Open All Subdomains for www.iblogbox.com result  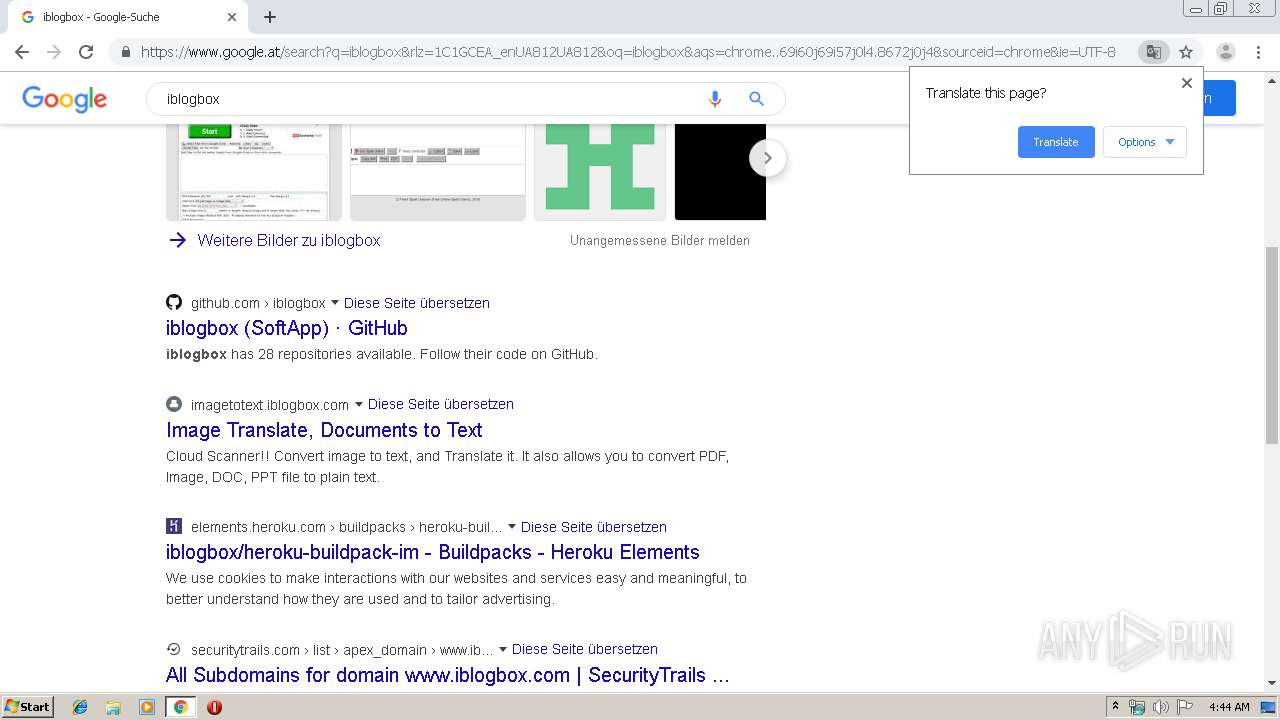[448, 675]
